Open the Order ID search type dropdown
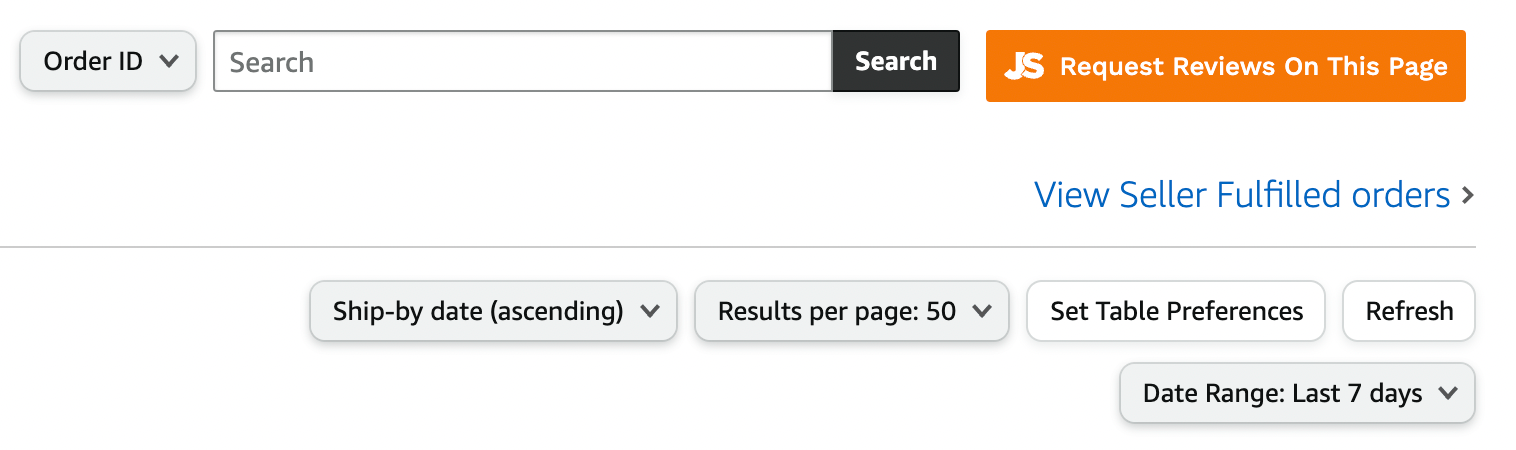Screen dimensions: 1516x450 click(108, 61)
